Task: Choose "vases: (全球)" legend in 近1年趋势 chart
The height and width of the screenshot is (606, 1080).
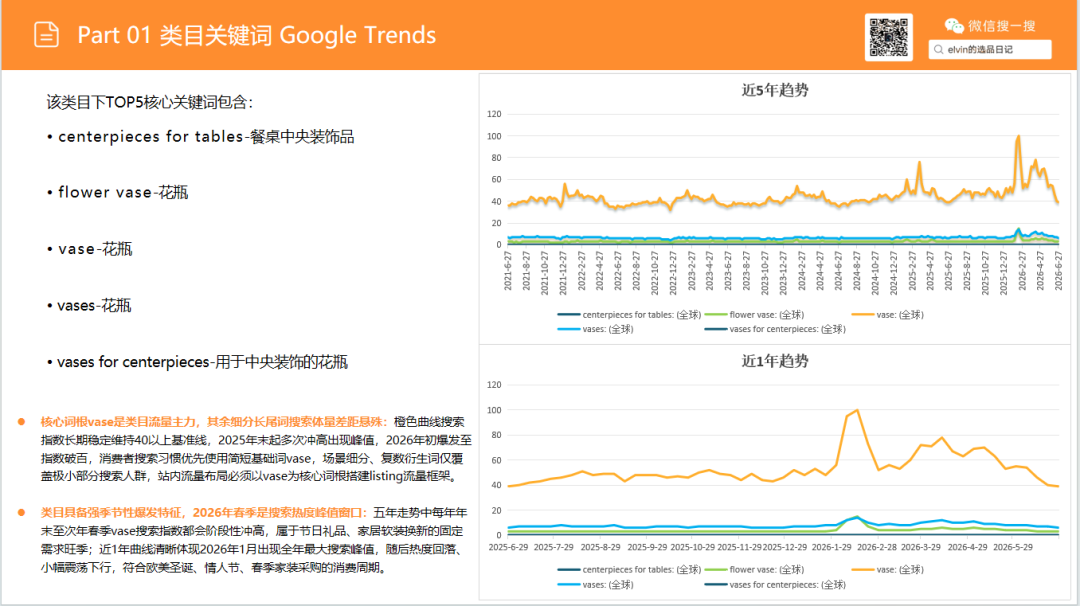Action: click(x=595, y=585)
